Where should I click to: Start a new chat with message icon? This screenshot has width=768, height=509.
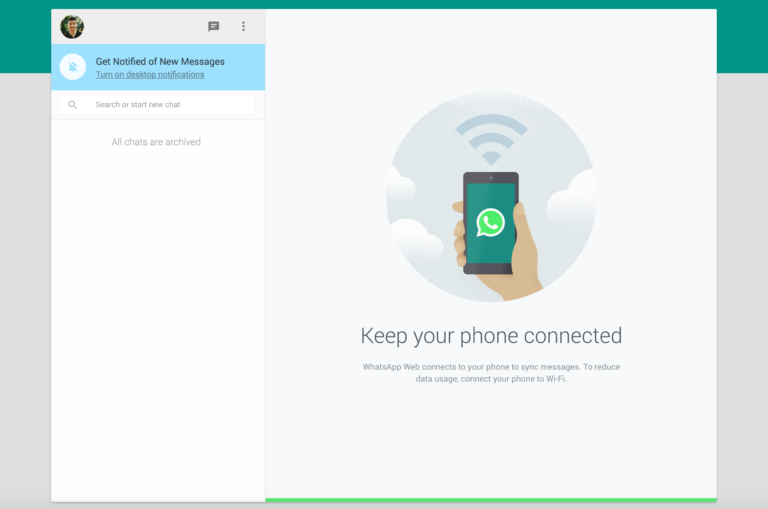point(214,26)
